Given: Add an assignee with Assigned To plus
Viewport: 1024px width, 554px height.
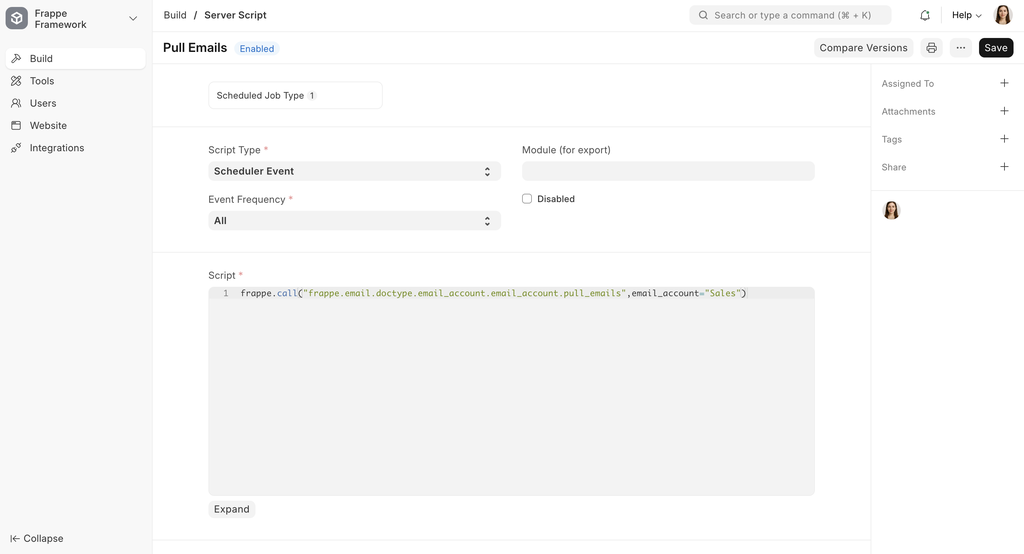Looking at the screenshot, I should pos(1004,84).
